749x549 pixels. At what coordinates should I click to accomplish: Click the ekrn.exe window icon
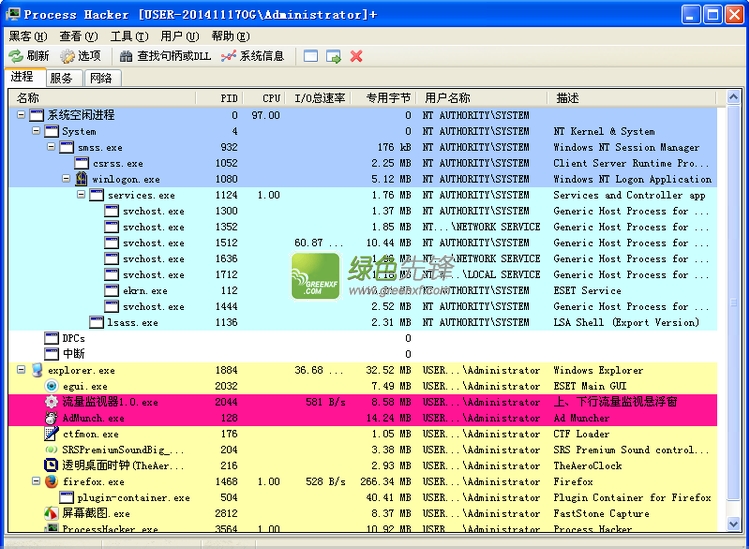[x=112, y=291]
